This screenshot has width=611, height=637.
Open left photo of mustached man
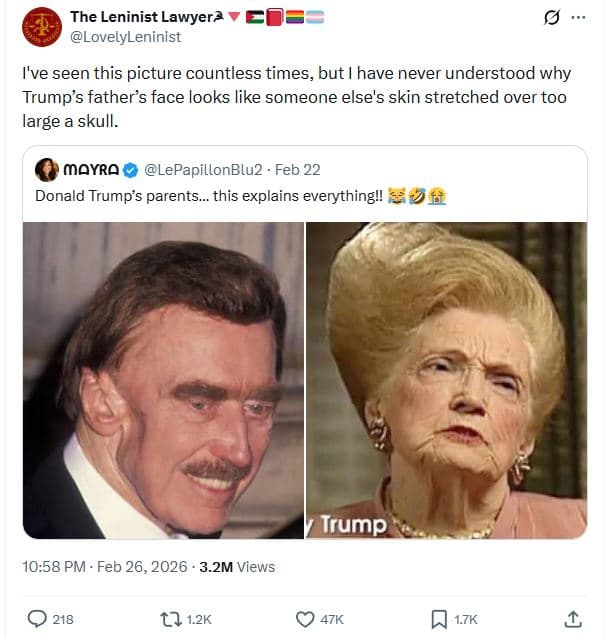pos(163,380)
